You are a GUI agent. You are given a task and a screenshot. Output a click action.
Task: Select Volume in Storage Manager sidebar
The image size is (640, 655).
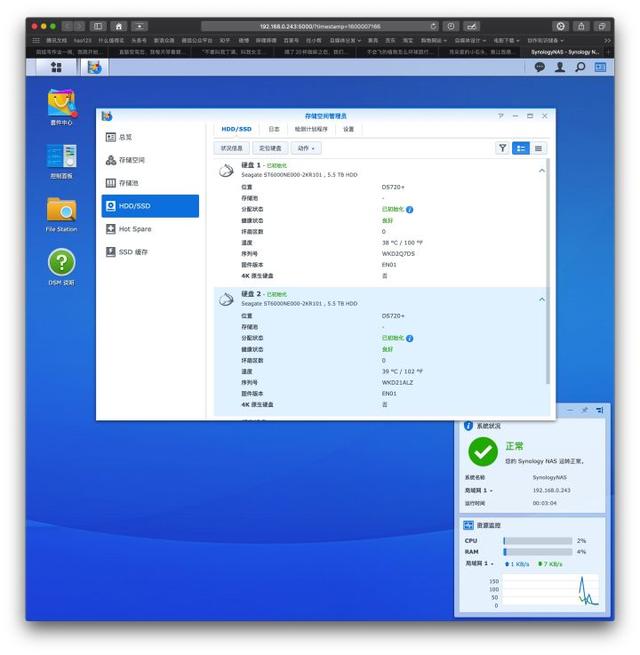150,160
